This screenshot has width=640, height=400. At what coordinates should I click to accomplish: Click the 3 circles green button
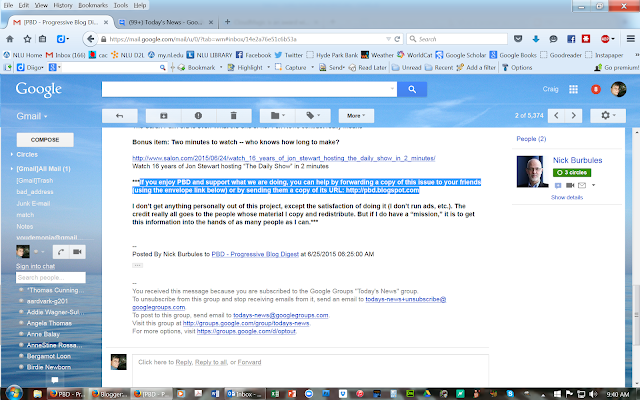click(x=572, y=173)
